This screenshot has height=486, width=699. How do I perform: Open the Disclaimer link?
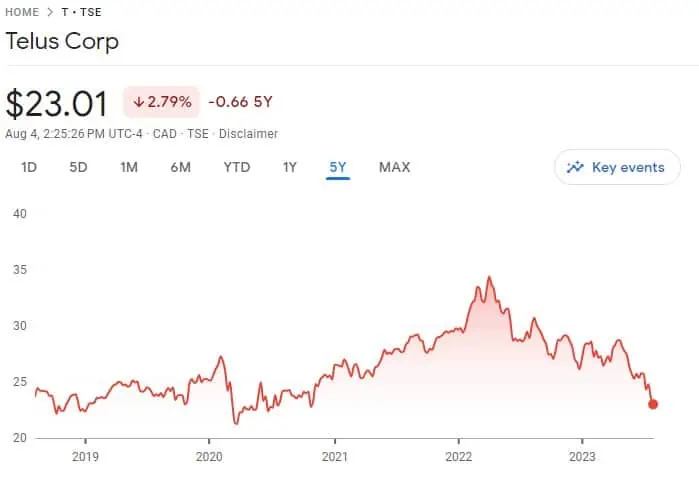pos(248,133)
